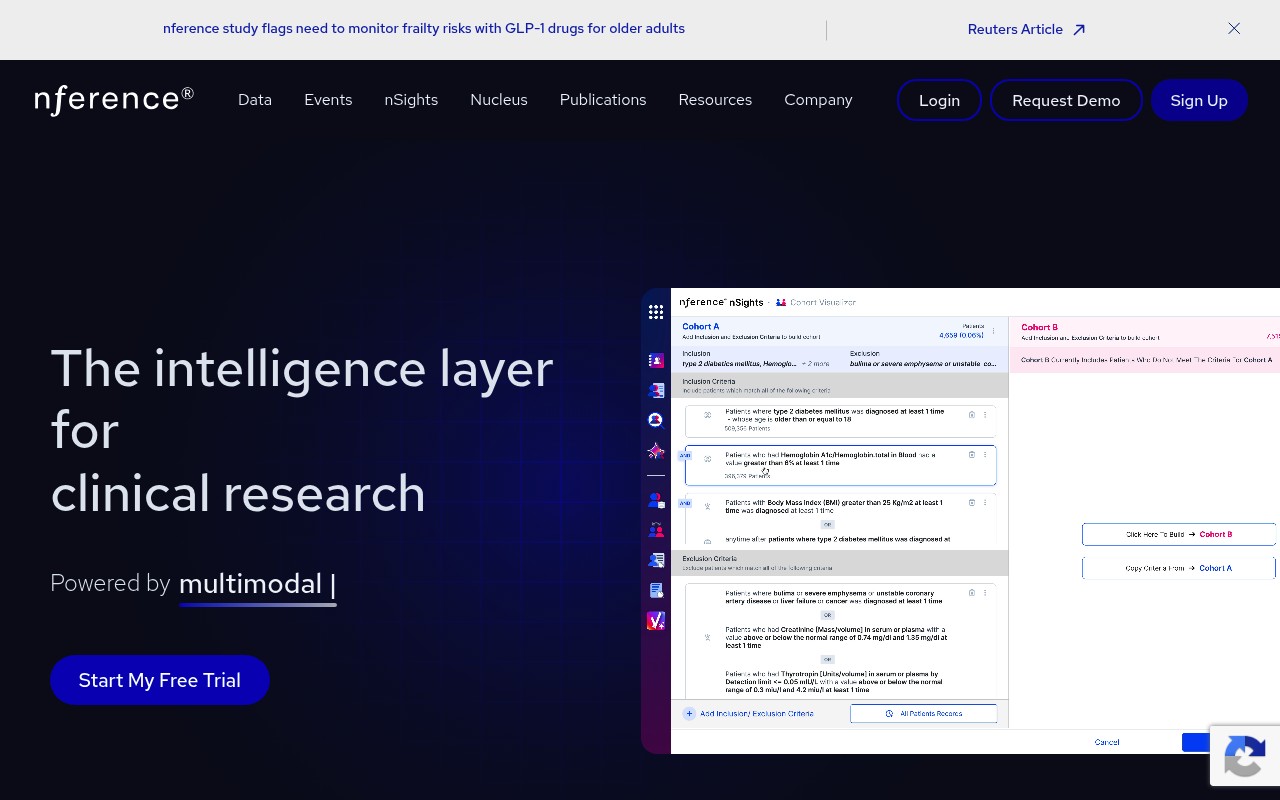This screenshot has width=1280, height=800.
Task: Open options for Hemoglobin A1c criterion
Action: coord(985,455)
